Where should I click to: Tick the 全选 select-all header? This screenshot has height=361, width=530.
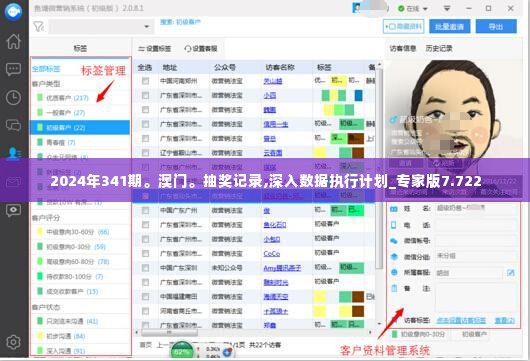[145, 68]
